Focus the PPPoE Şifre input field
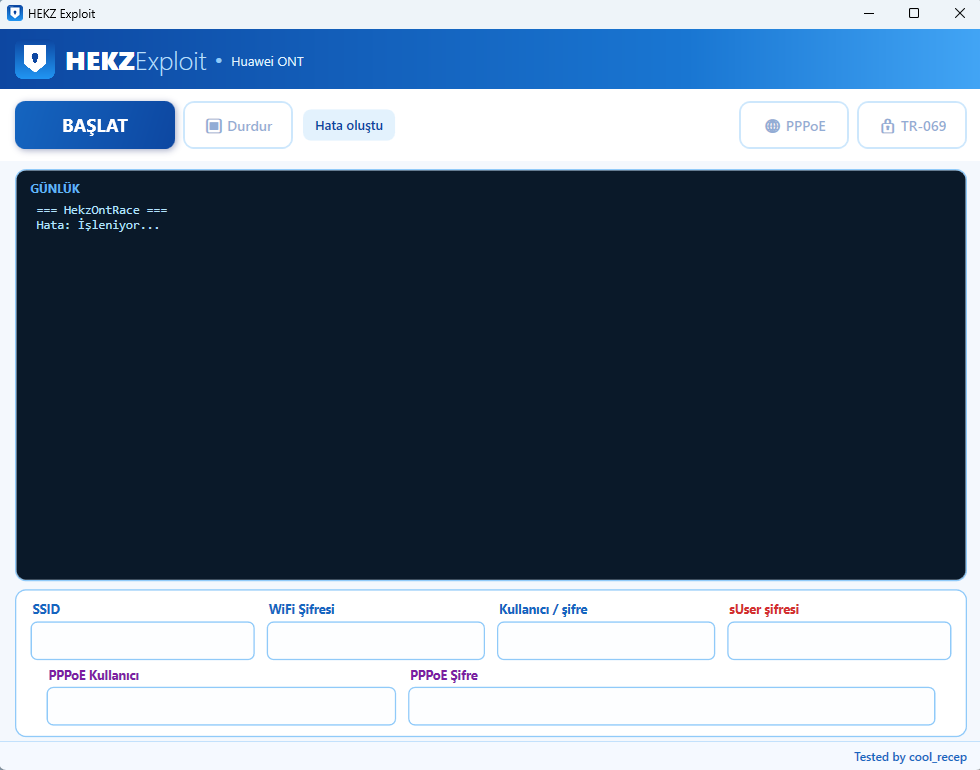This screenshot has height=770, width=980. 671,706
